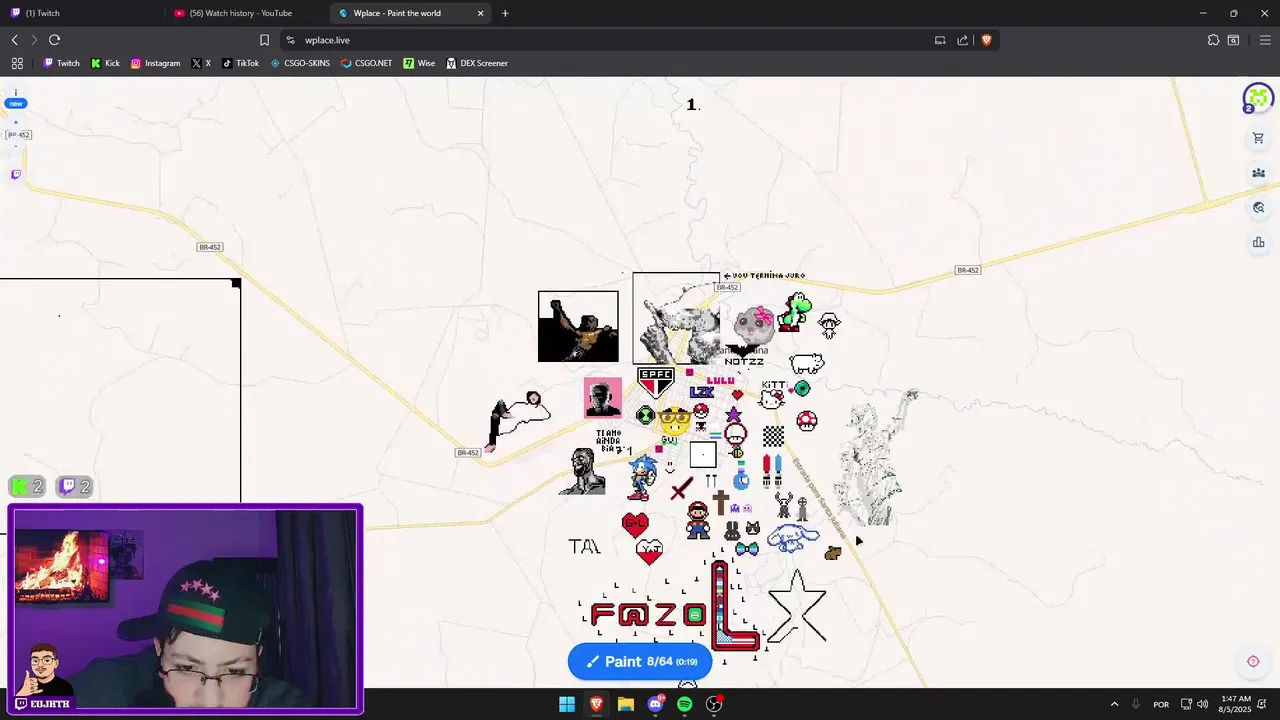Reload the wplace.live page
The image size is (1280, 720).
tap(54, 40)
